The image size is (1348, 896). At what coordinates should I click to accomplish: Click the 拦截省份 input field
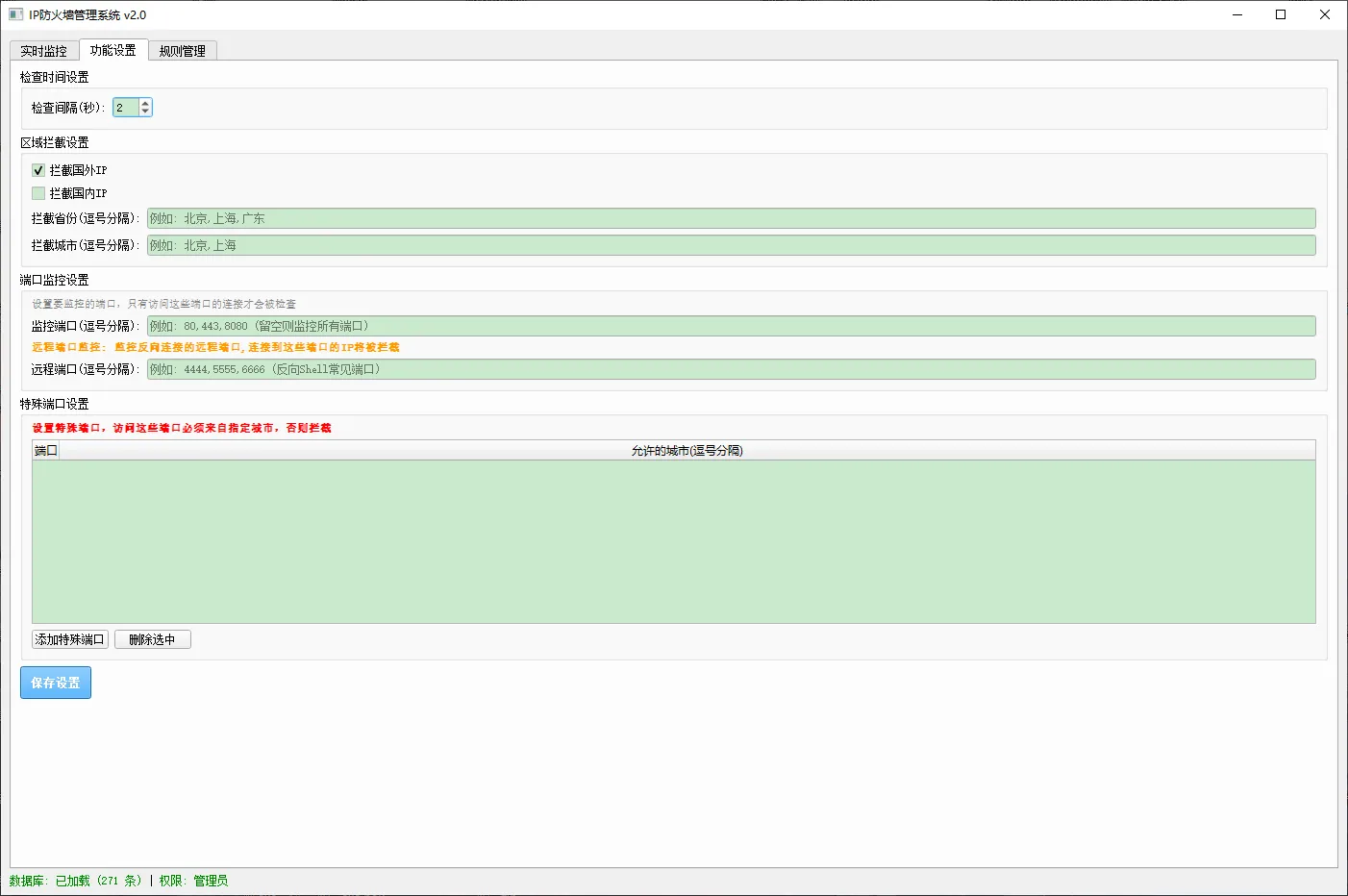[731, 218]
